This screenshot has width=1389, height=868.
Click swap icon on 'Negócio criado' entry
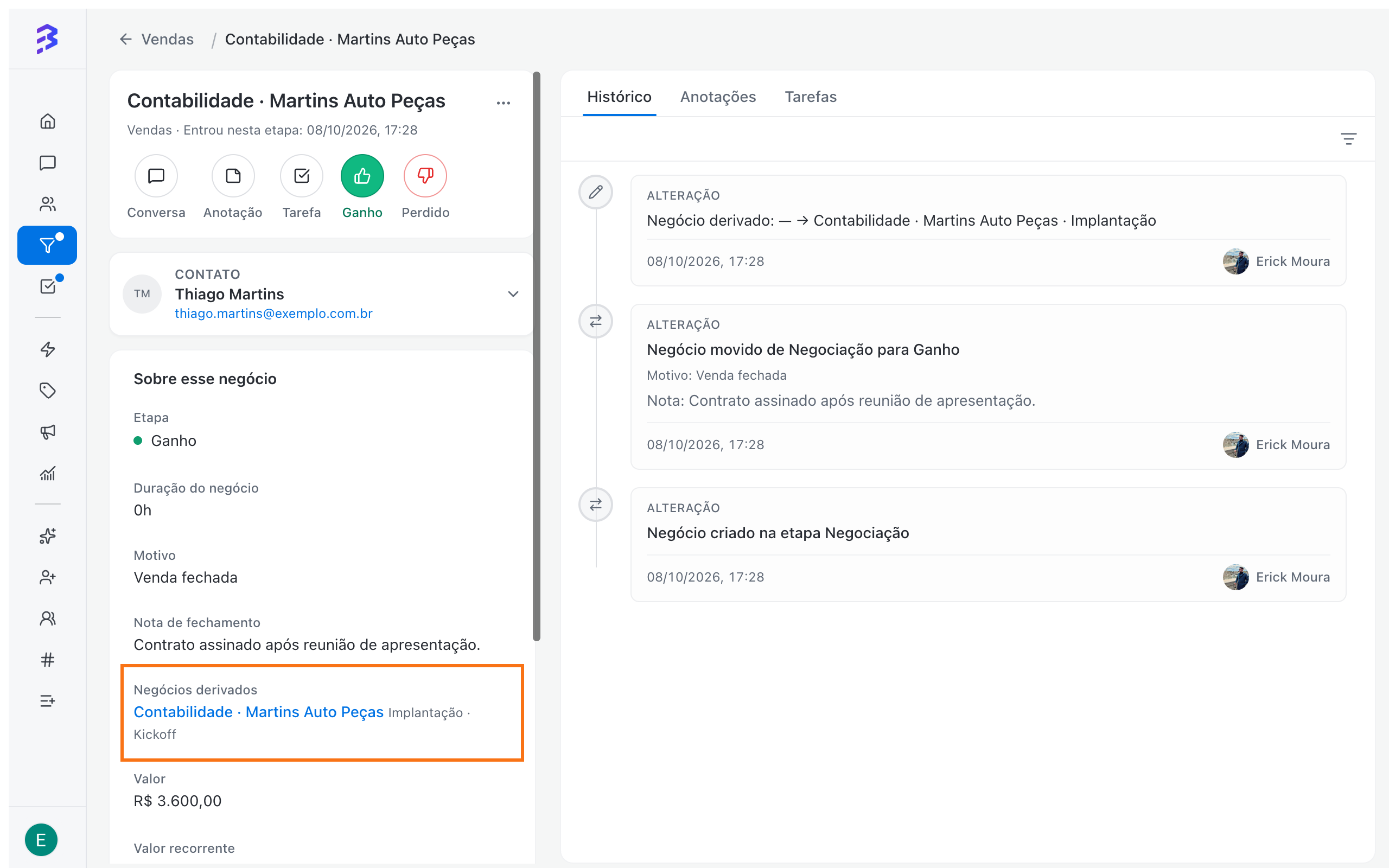pos(596,505)
